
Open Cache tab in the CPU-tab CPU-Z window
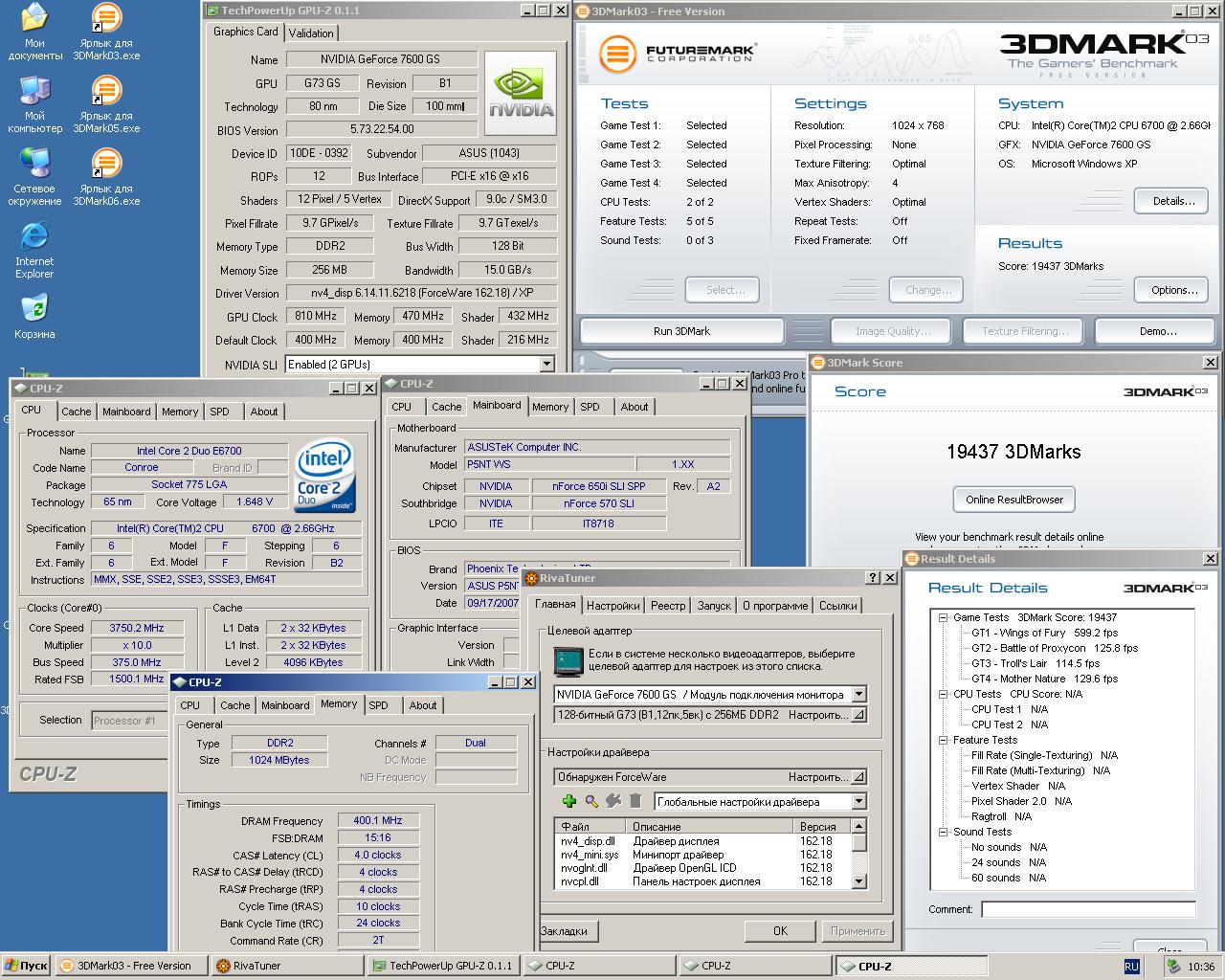tap(77, 412)
